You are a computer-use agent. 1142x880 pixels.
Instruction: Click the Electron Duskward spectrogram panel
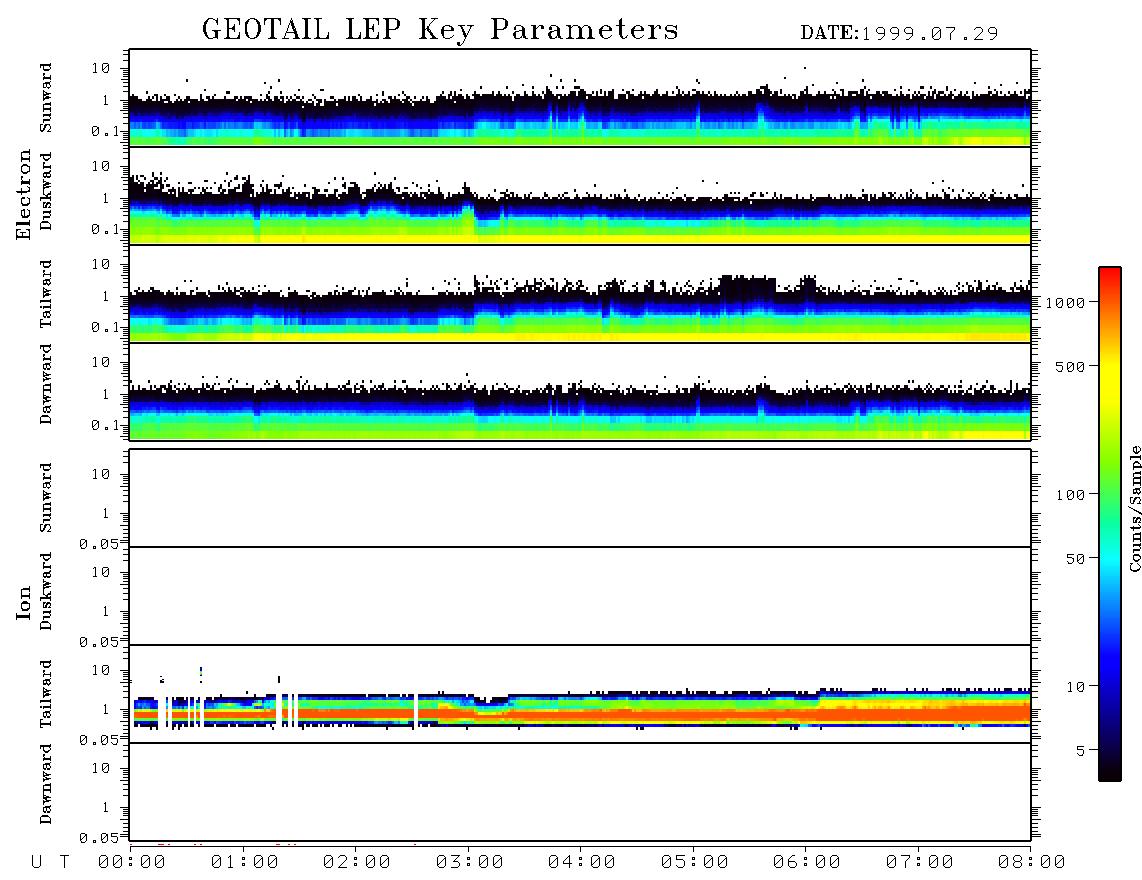580,196
